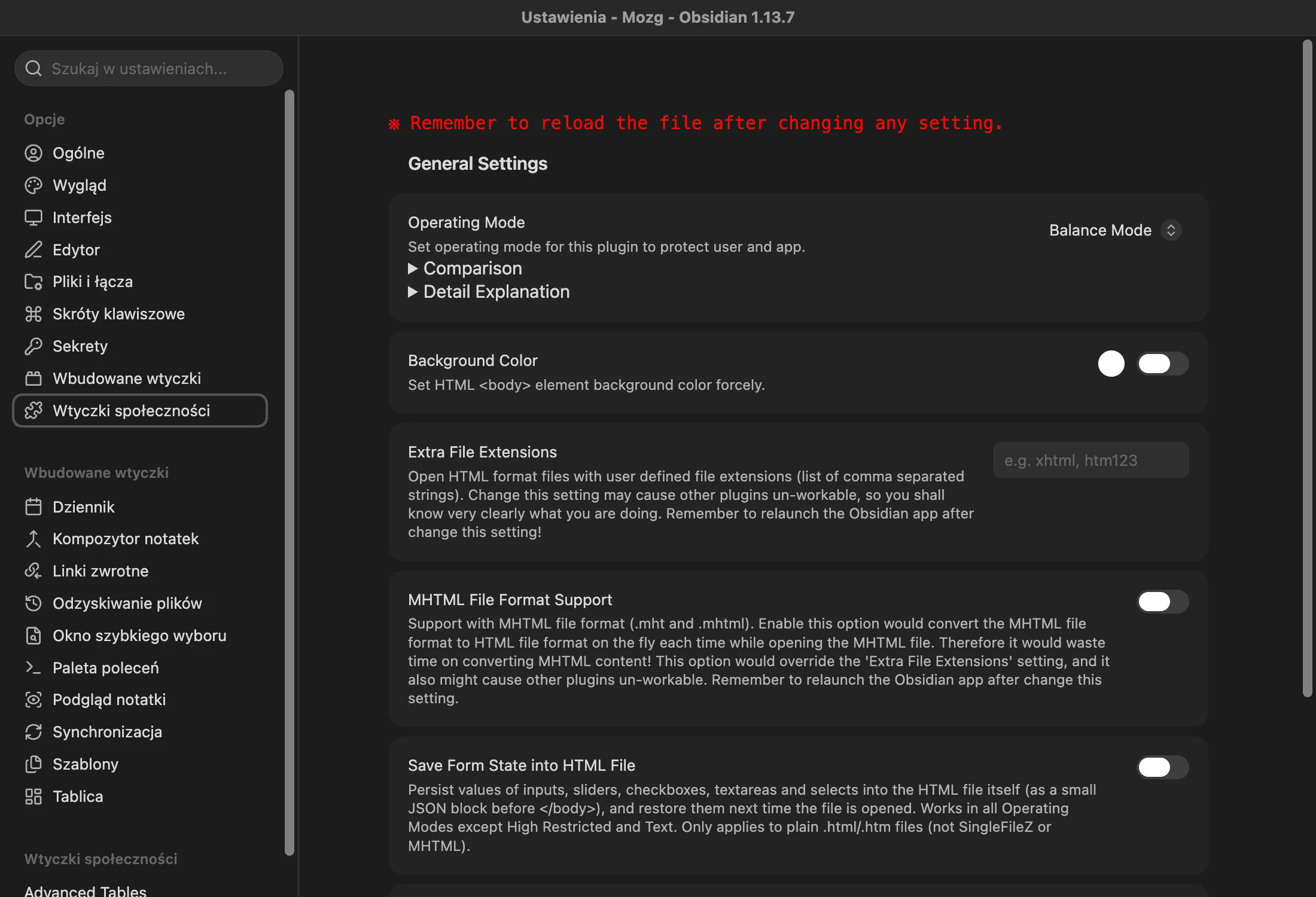Click the Tablica grid icon
Image resolution: width=1316 pixels, height=897 pixels.
[x=33, y=797]
